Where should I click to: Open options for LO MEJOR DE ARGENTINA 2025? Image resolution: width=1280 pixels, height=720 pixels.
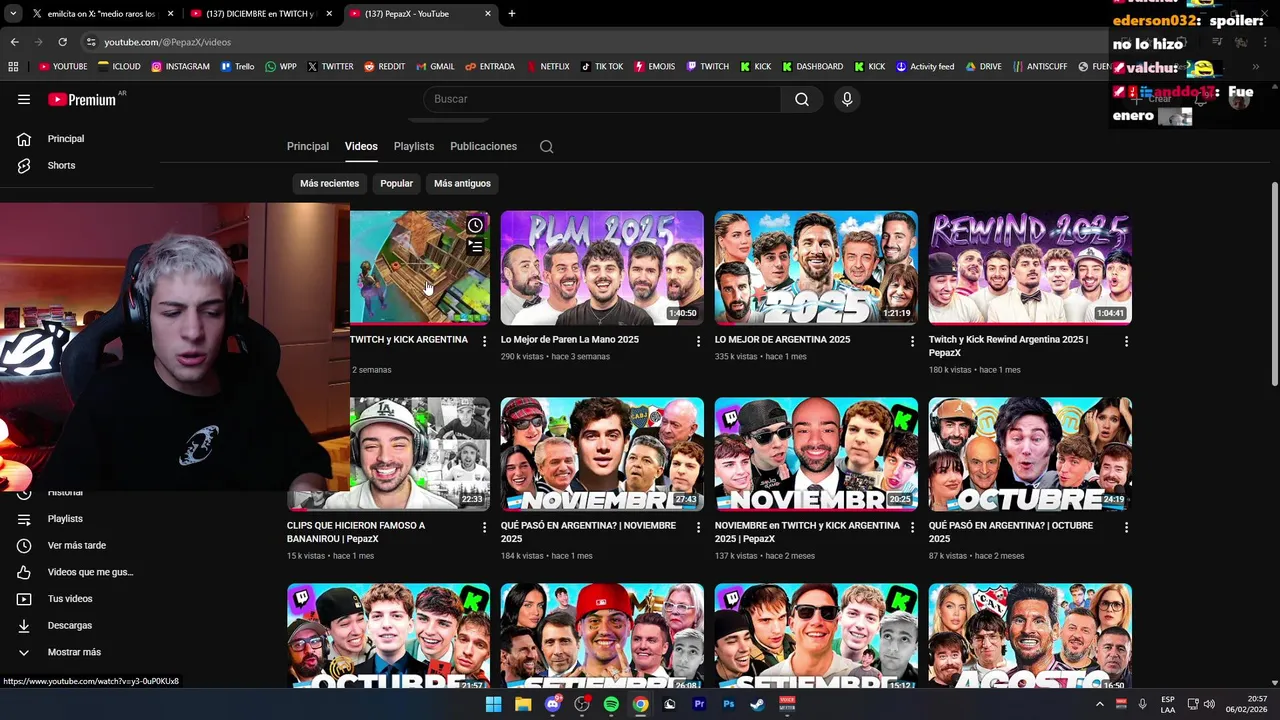coord(912,341)
